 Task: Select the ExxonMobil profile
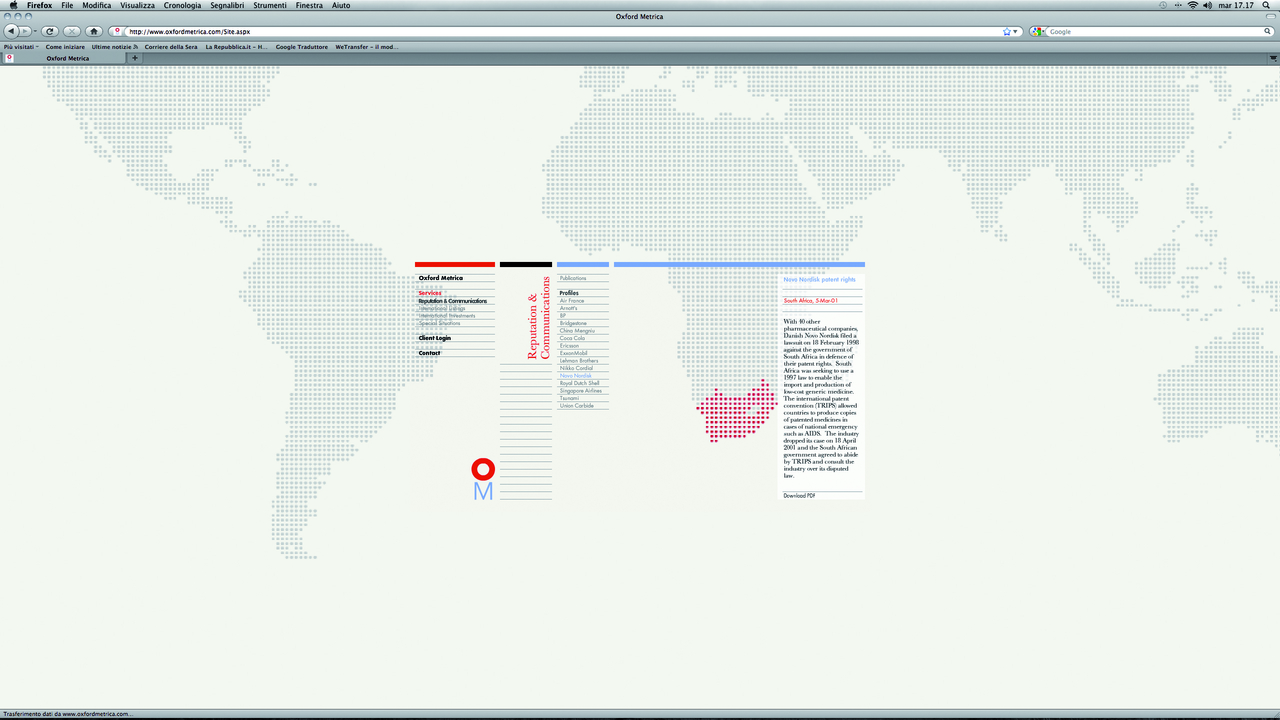tap(574, 353)
